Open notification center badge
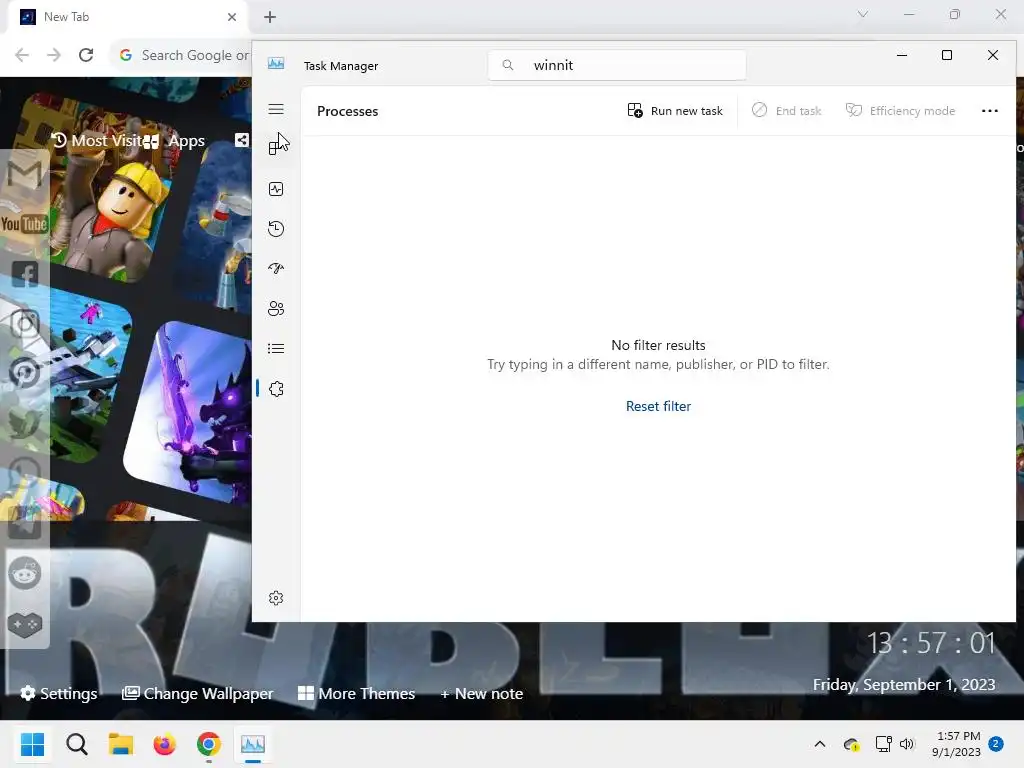This screenshot has height=768, width=1024. point(996,744)
